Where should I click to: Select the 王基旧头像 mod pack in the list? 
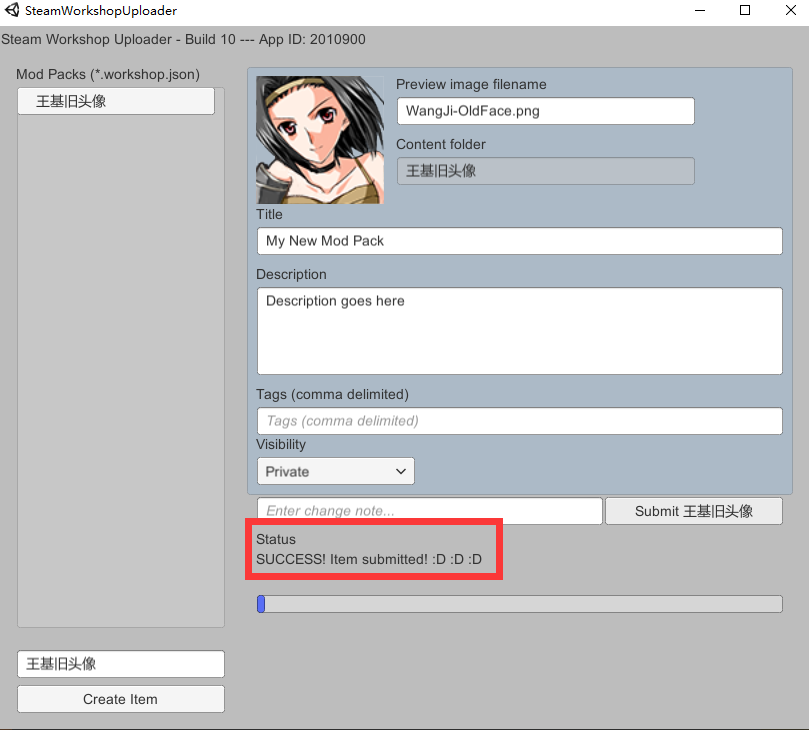[x=116, y=101]
